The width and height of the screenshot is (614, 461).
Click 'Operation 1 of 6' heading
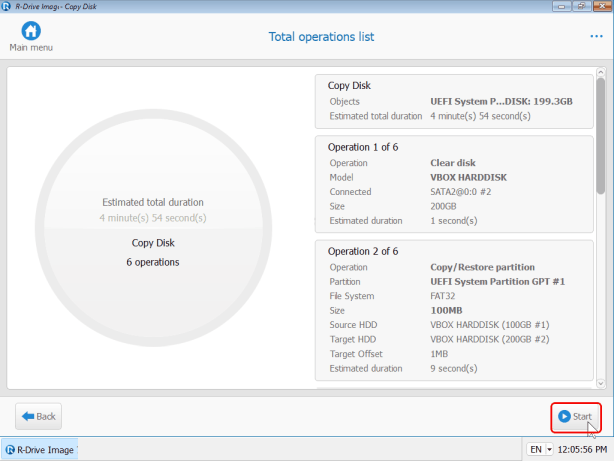[x=363, y=147]
